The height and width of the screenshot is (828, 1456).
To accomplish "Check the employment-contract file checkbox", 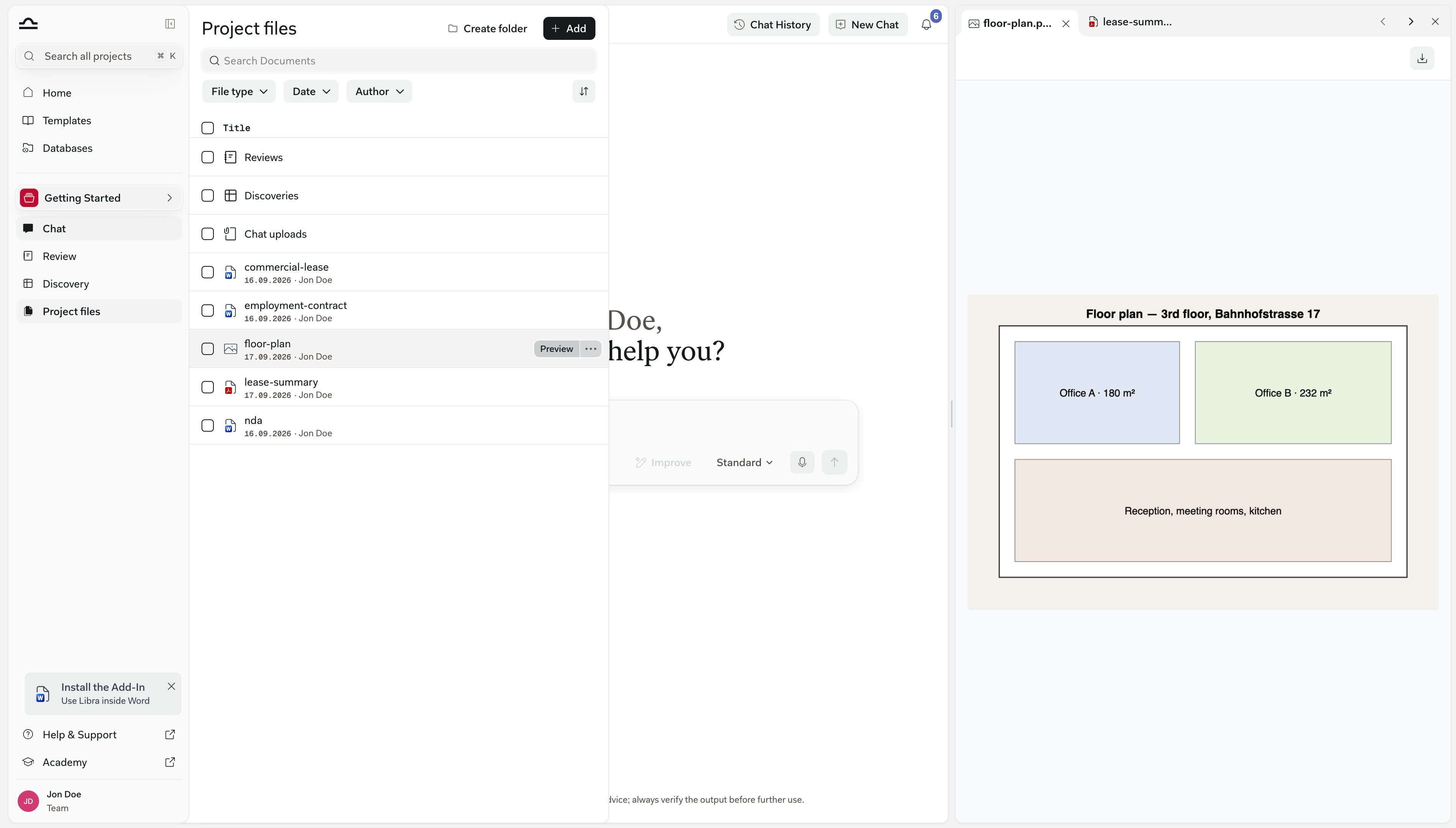I will [207, 310].
